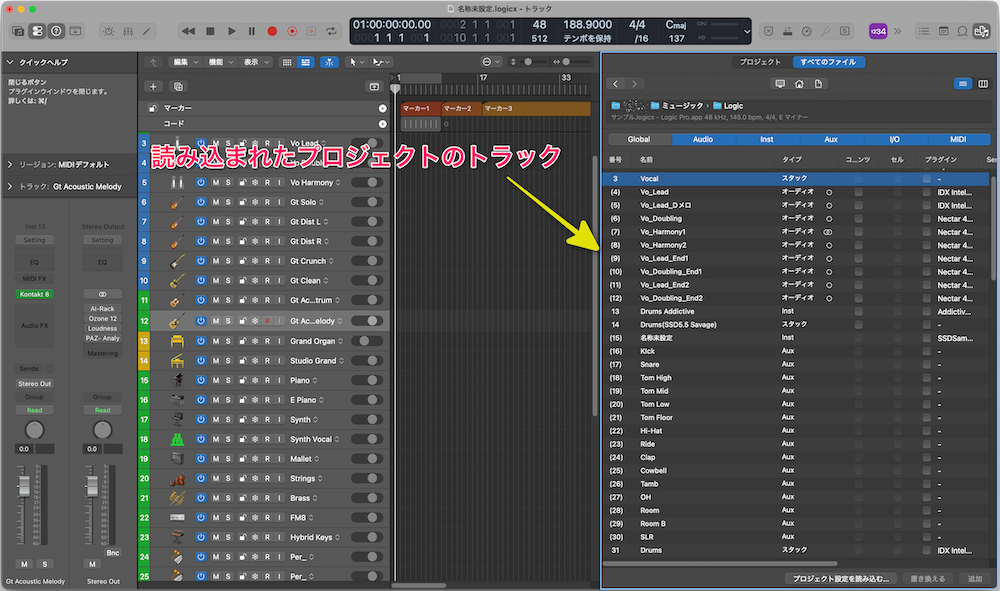
Task: Toggle power button on Strings track
Action: [200, 478]
